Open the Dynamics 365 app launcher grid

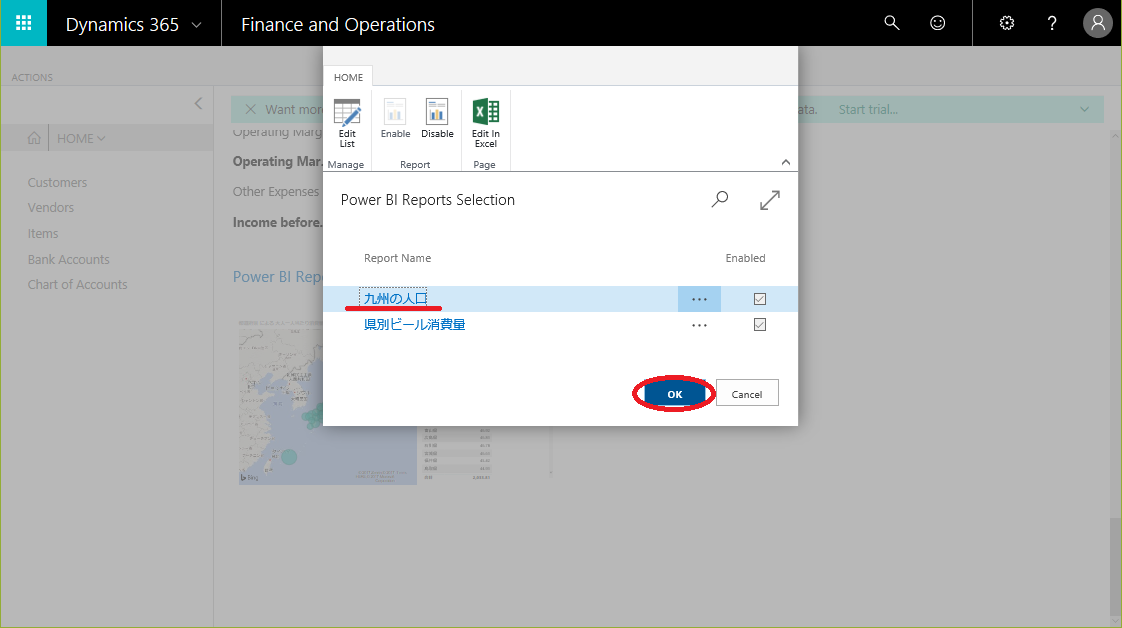(24, 23)
